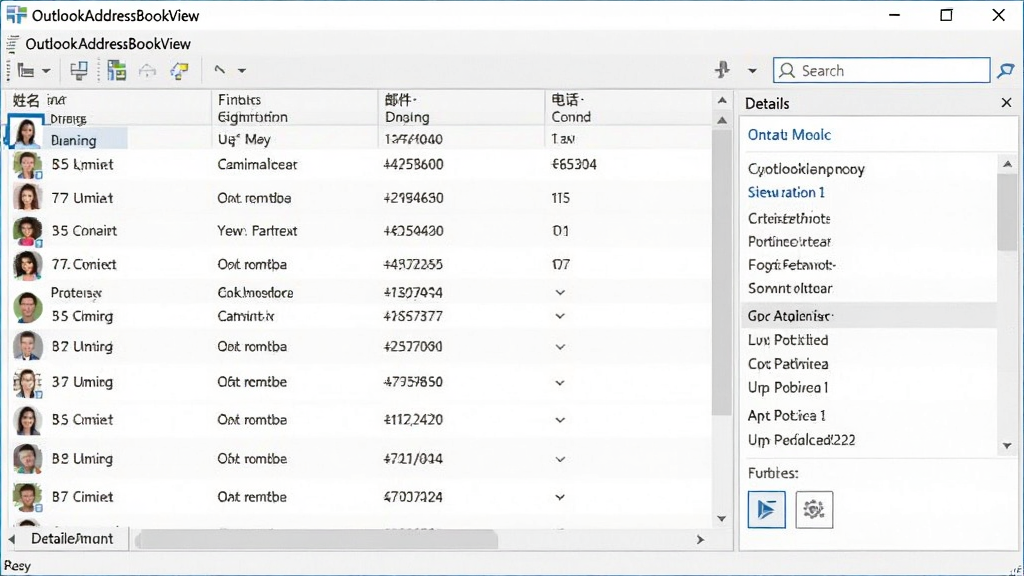1024x576 pixels.
Task: Click inside the Search input field
Action: [x=882, y=71]
